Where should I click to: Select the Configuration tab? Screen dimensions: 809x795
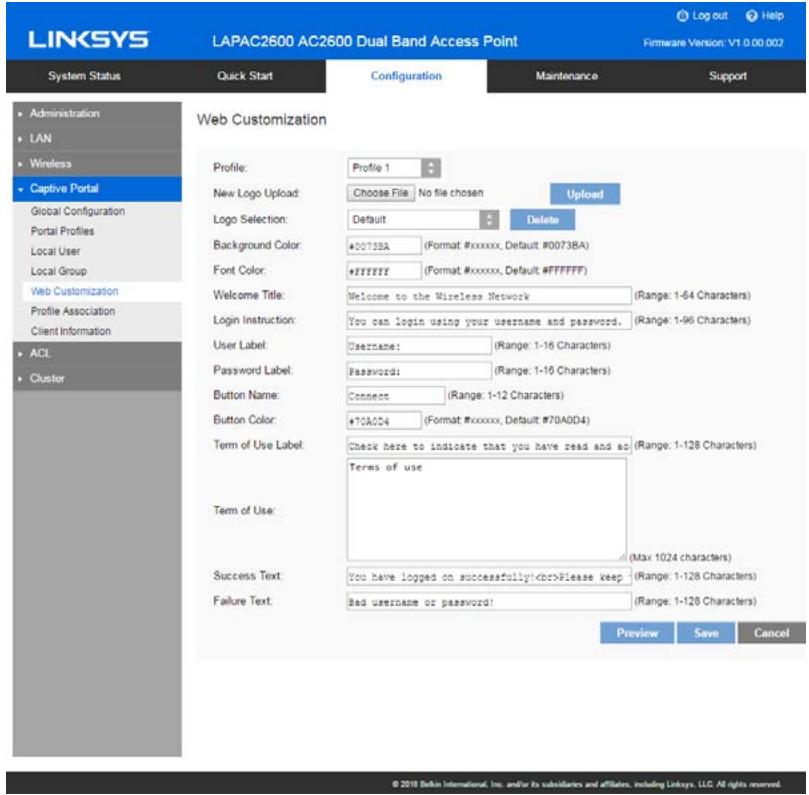[406, 76]
